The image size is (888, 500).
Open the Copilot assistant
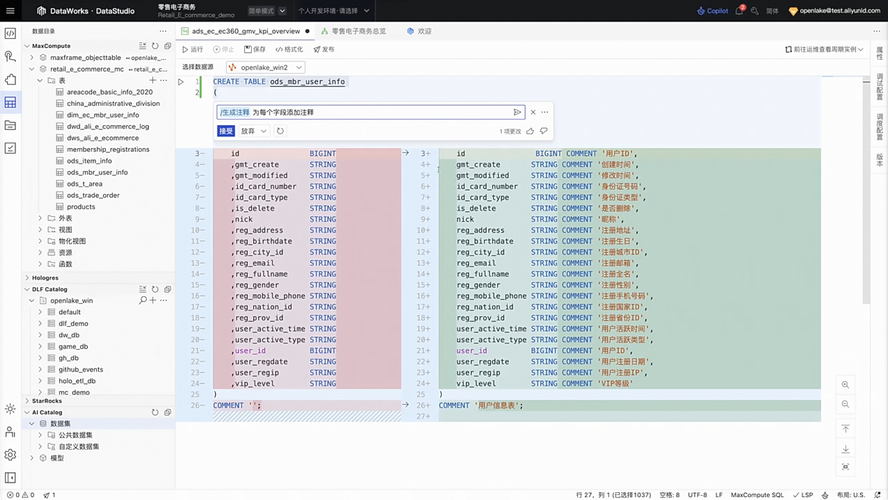712,11
